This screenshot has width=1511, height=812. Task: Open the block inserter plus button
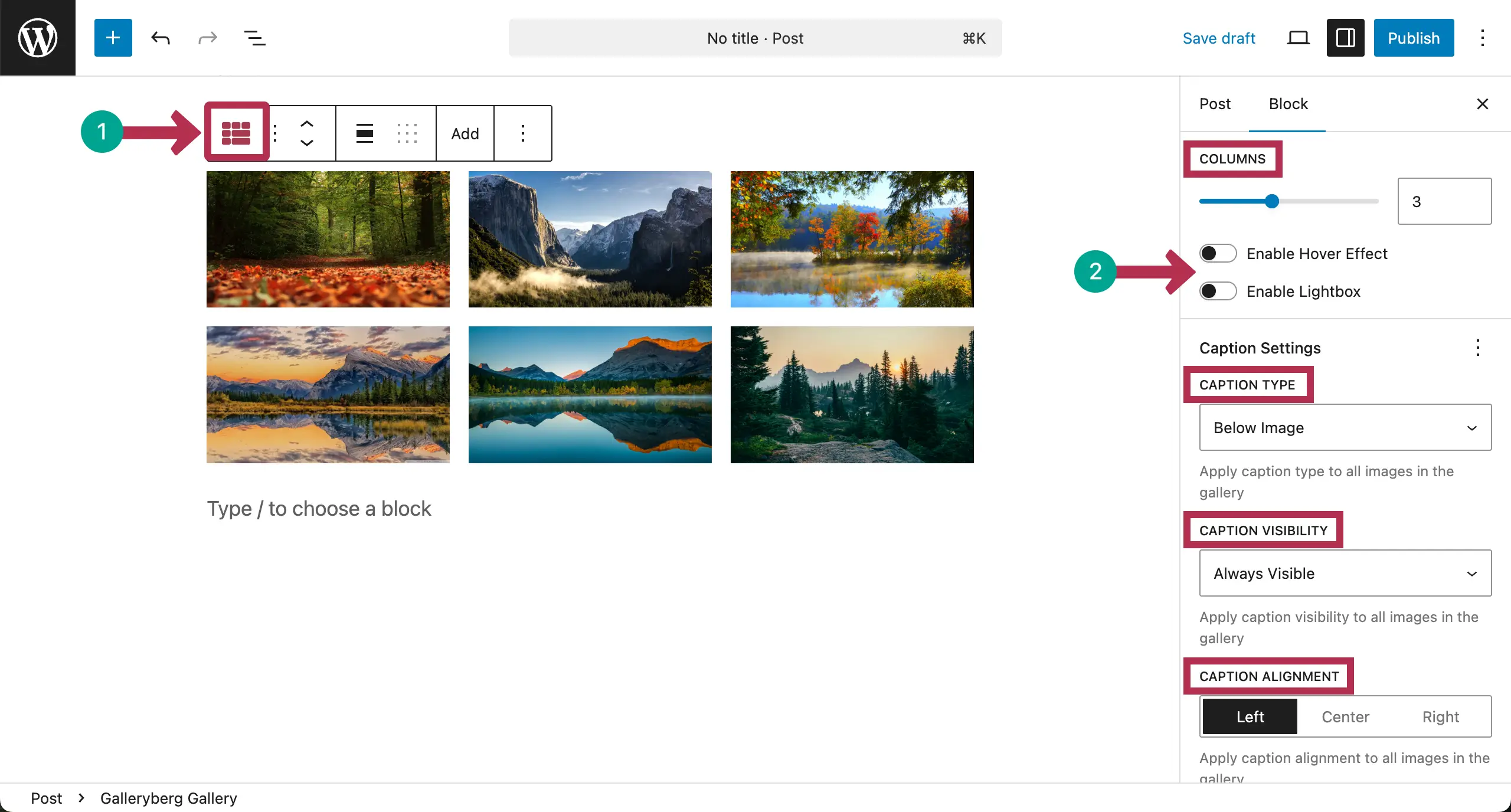tap(113, 38)
